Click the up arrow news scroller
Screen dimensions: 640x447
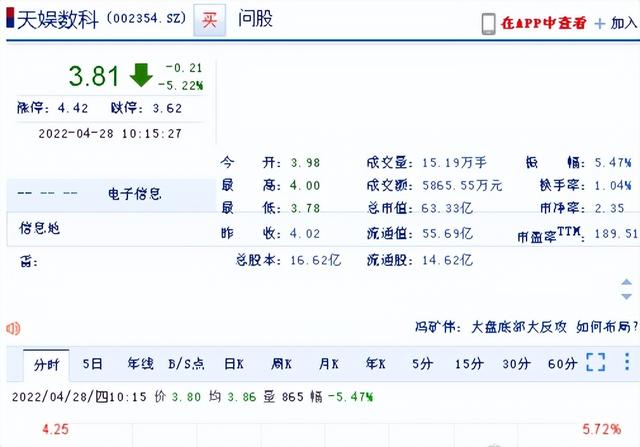[x=627, y=282]
